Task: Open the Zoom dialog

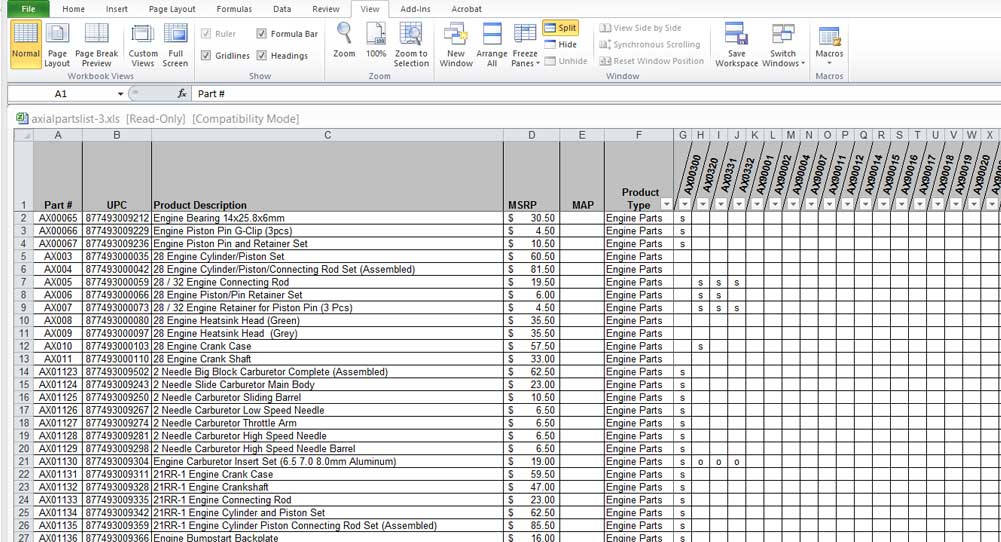Action: point(344,41)
